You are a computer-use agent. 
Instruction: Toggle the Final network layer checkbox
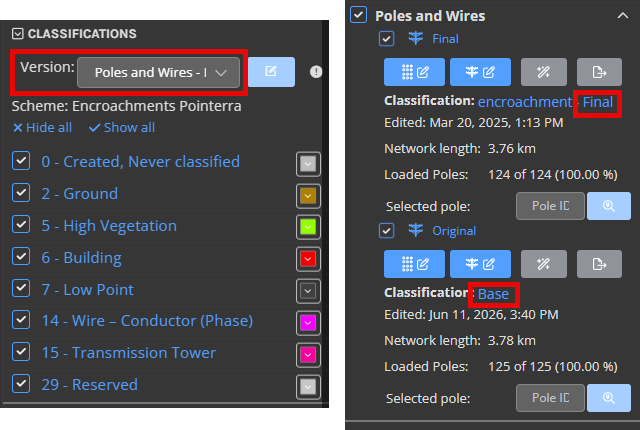pyautogui.click(x=387, y=39)
